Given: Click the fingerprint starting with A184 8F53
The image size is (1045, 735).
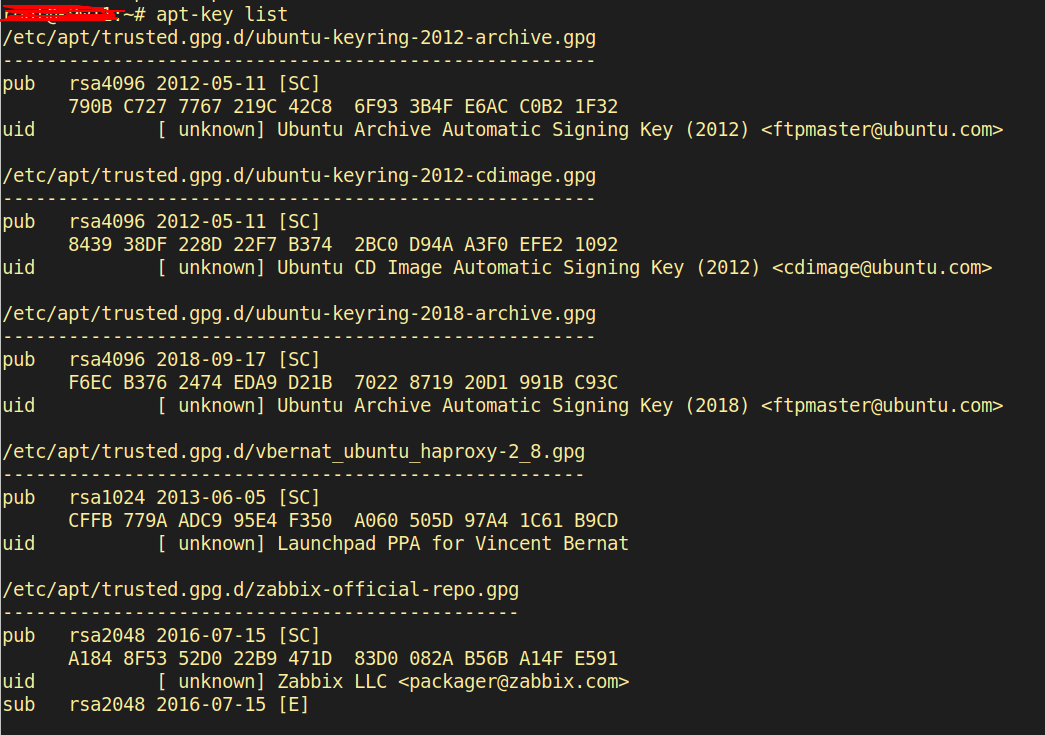Looking at the screenshot, I should pos(343,658).
